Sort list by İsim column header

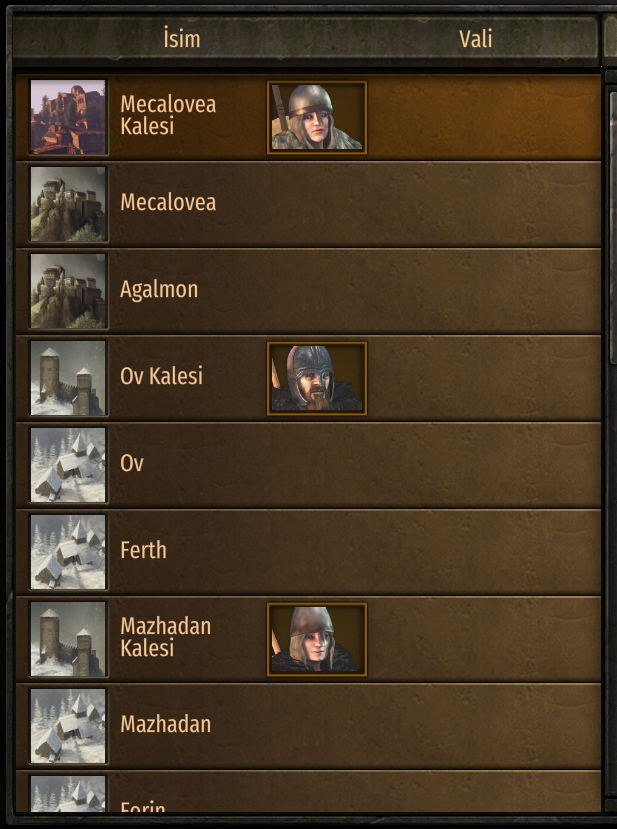coord(182,39)
